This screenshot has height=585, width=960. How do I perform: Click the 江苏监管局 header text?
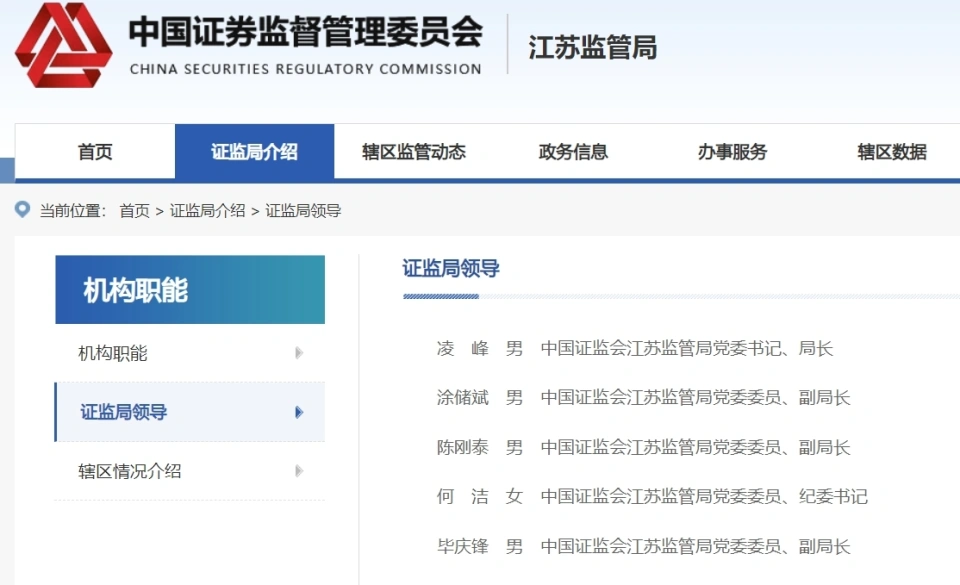coord(592,47)
